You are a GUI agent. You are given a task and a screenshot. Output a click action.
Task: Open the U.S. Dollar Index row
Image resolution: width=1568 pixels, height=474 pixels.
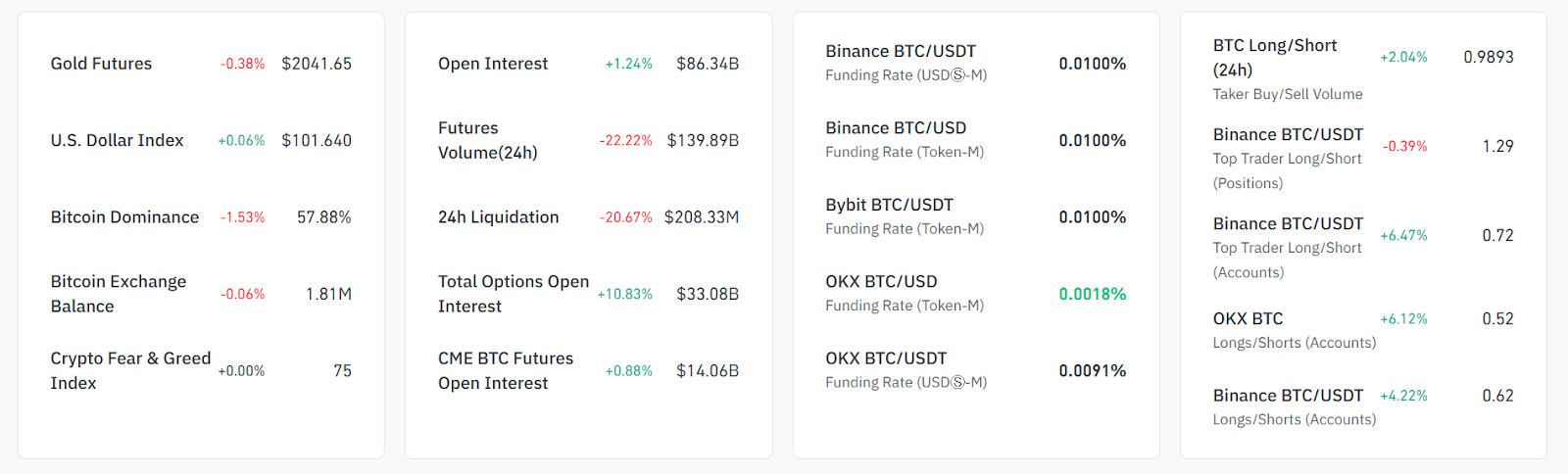point(117,140)
